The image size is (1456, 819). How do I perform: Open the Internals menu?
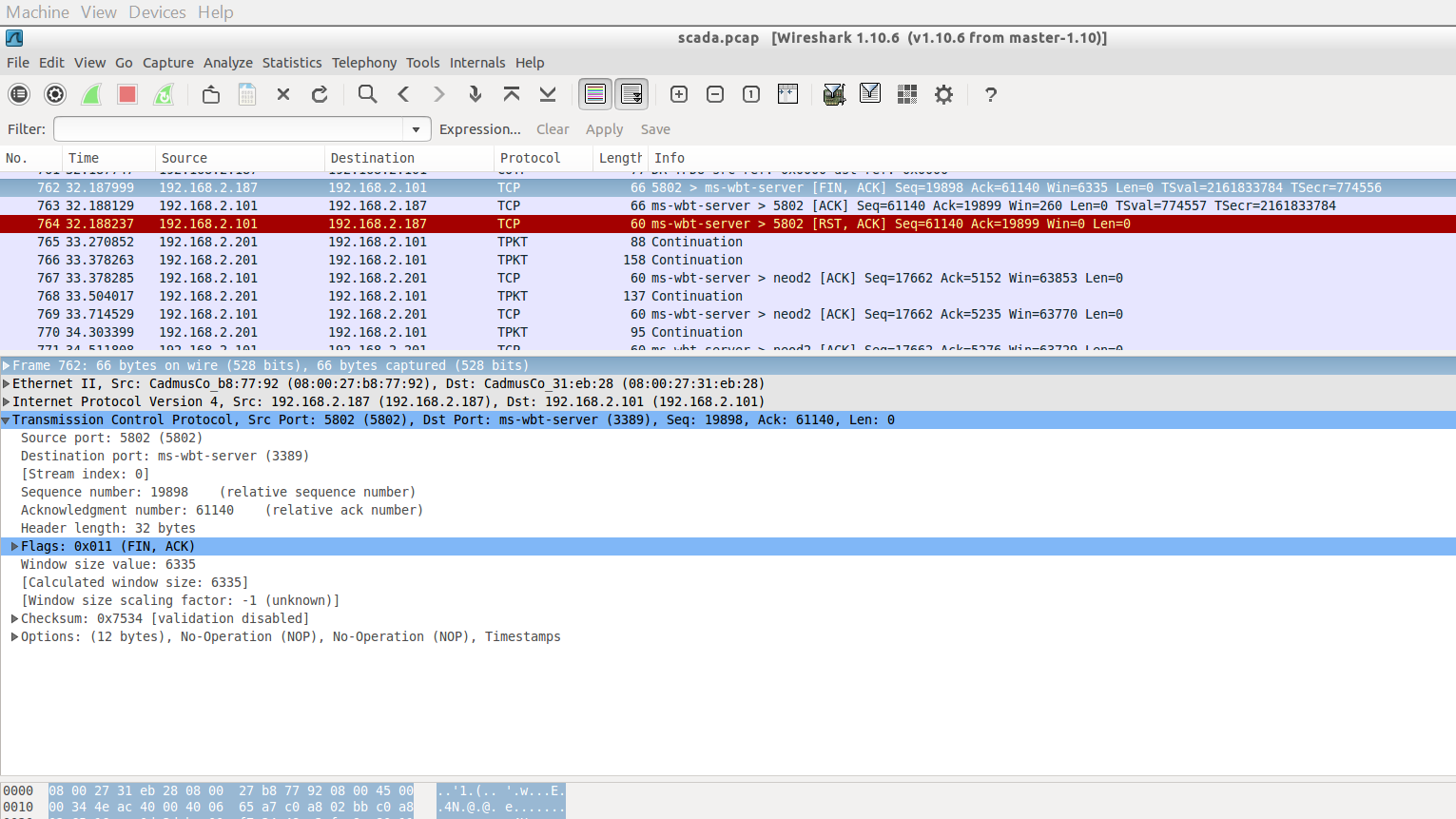[477, 63]
